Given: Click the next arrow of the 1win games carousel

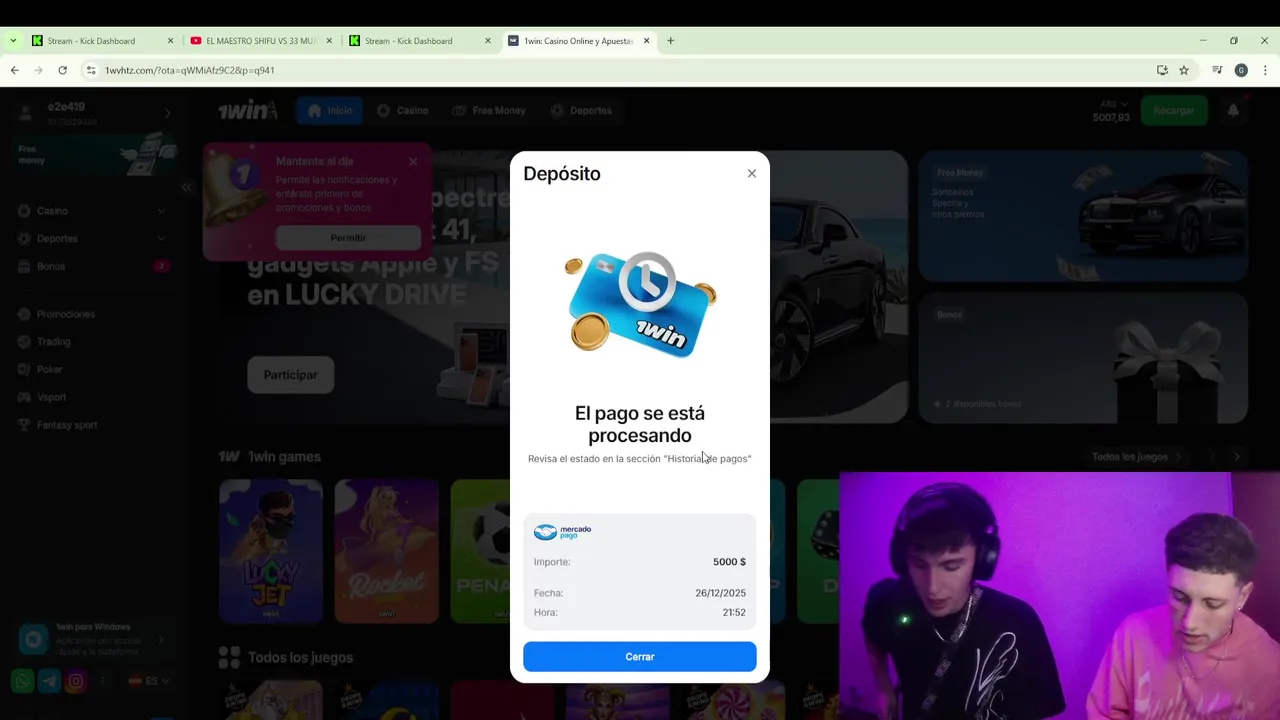Looking at the screenshot, I should tap(1237, 457).
